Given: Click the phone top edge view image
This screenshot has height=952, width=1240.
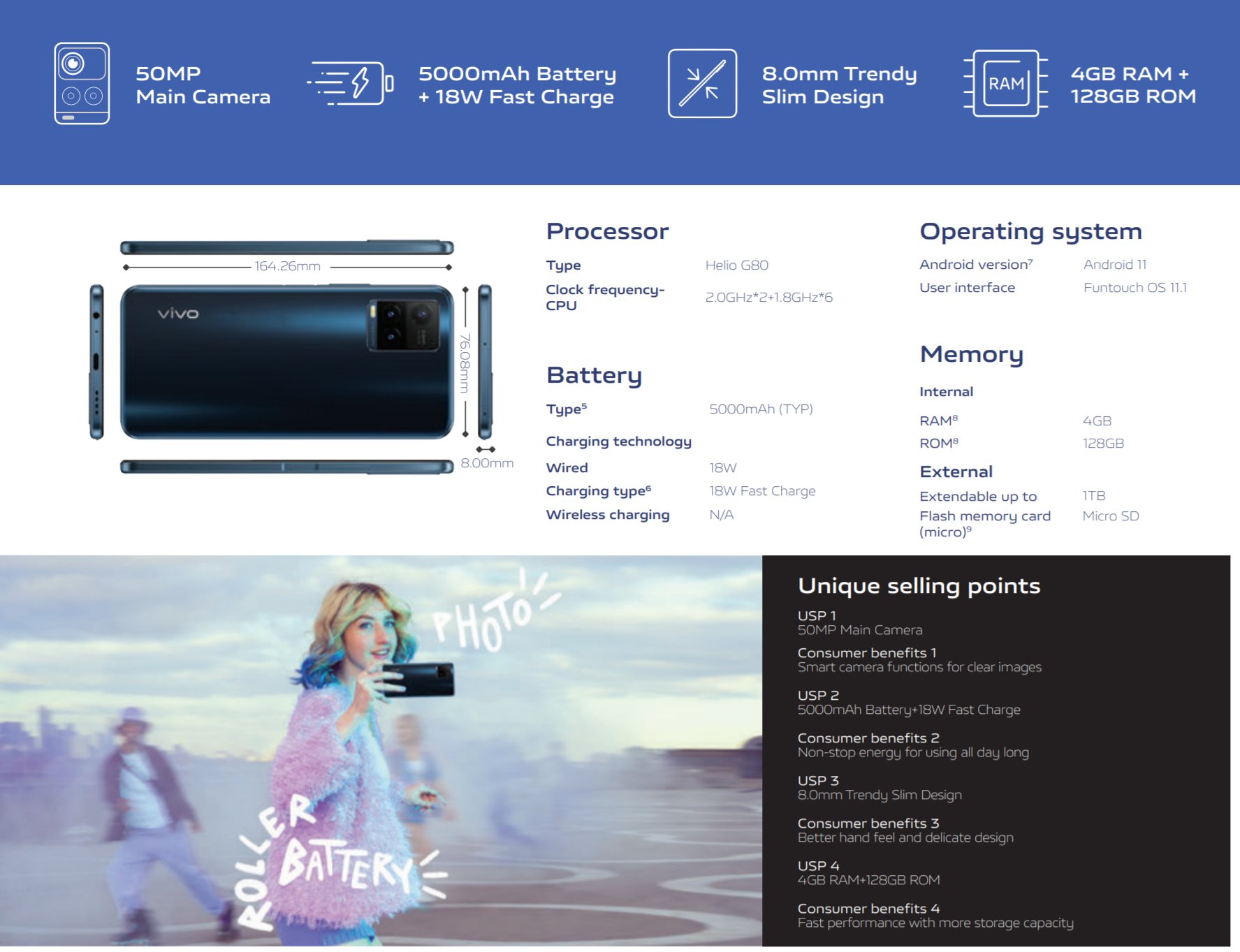Looking at the screenshot, I should pos(287,247).
